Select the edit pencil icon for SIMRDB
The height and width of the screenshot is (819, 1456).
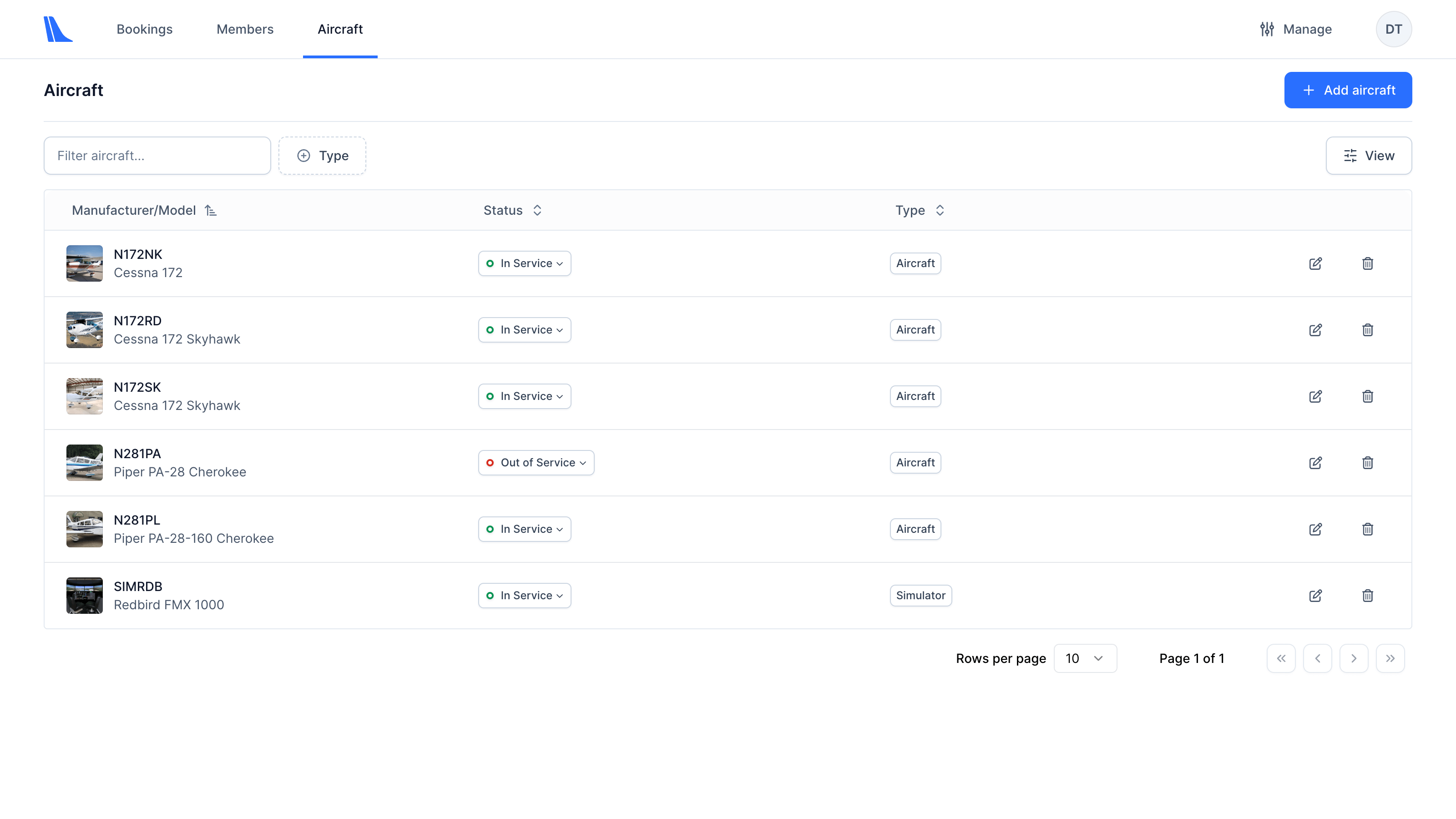coord(1316,595)
